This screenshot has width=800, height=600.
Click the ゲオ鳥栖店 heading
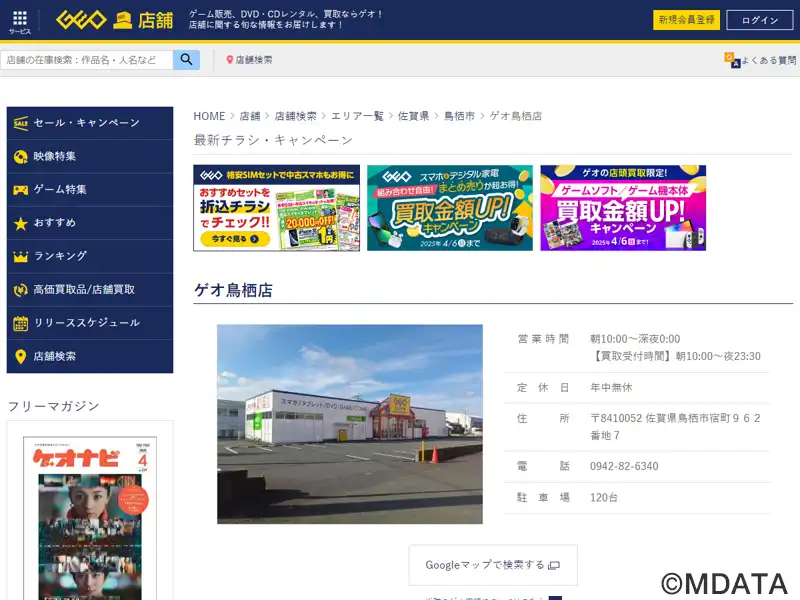233,290
